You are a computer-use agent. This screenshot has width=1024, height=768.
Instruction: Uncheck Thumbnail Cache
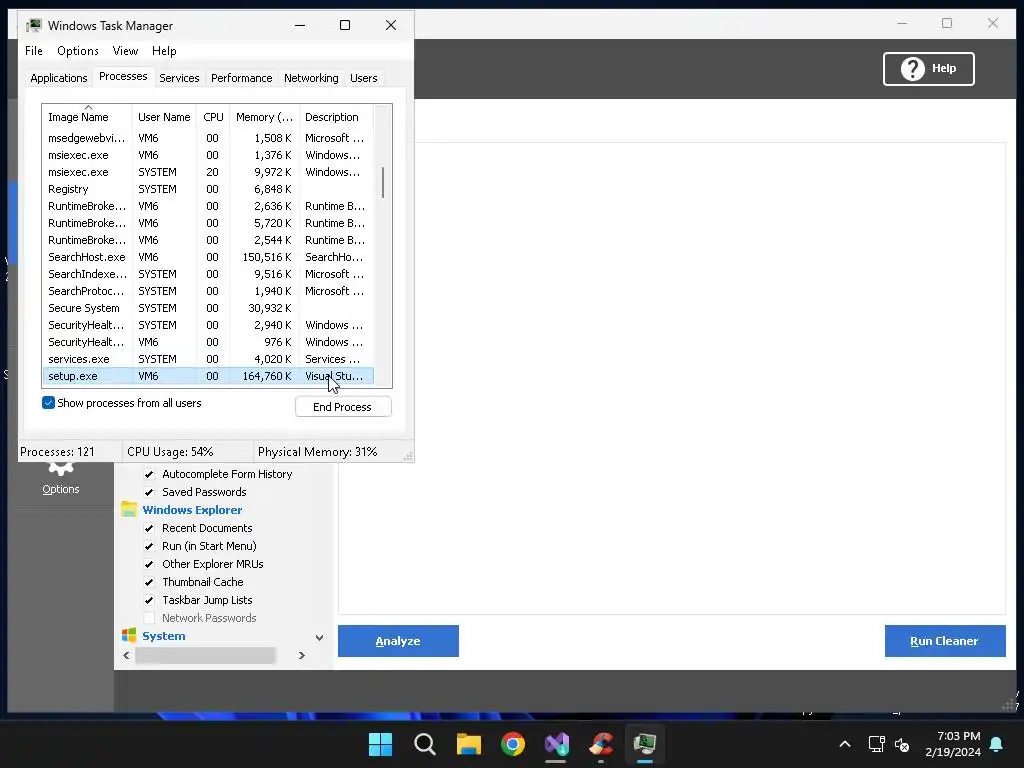[x=149, y=582]
